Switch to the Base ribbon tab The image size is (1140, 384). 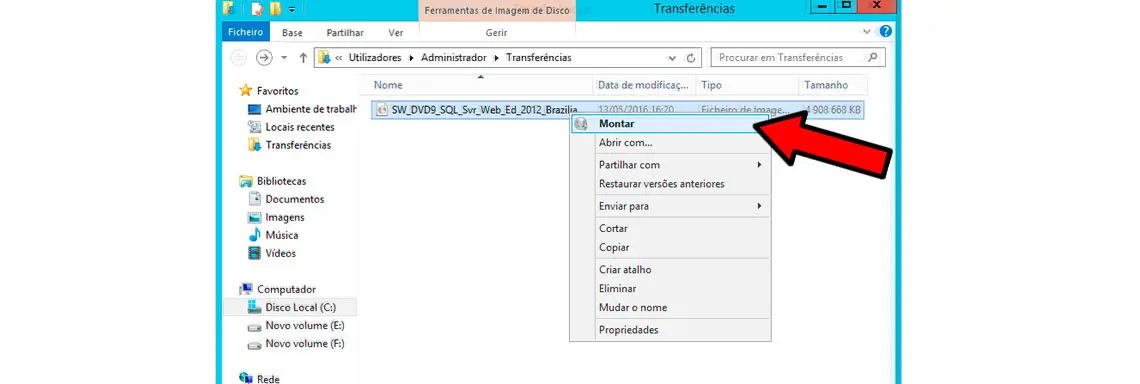tap(292, 33)
